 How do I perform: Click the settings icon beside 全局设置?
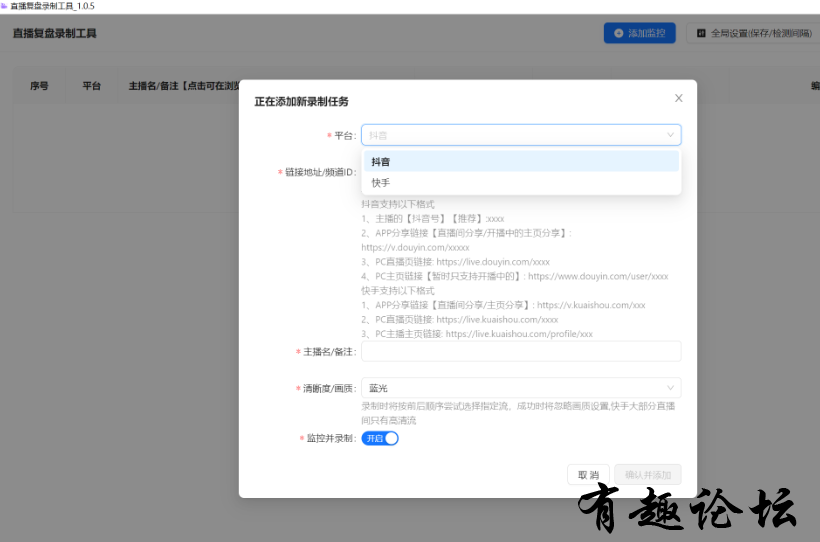[x=701, y=33]
